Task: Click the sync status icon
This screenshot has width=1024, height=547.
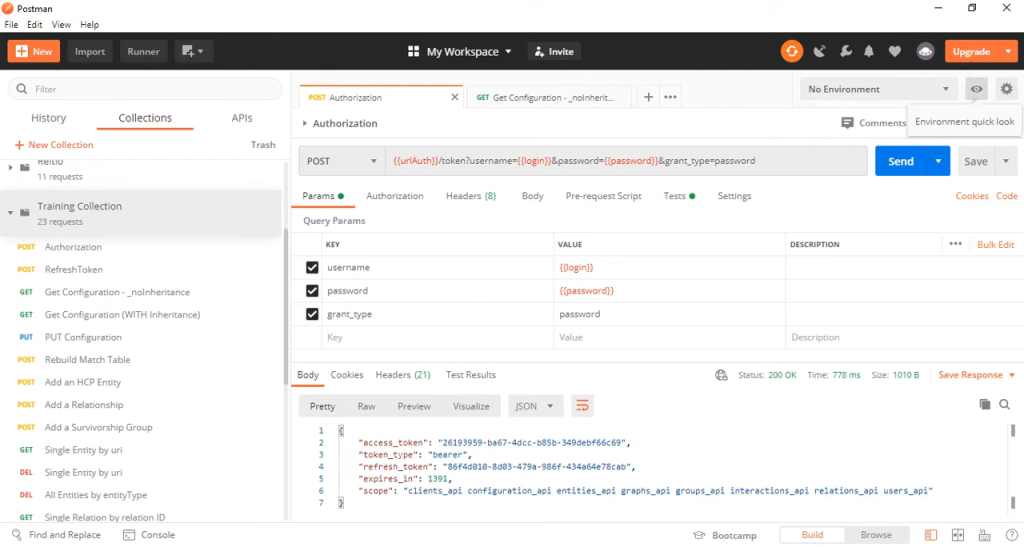Action: 792,52
